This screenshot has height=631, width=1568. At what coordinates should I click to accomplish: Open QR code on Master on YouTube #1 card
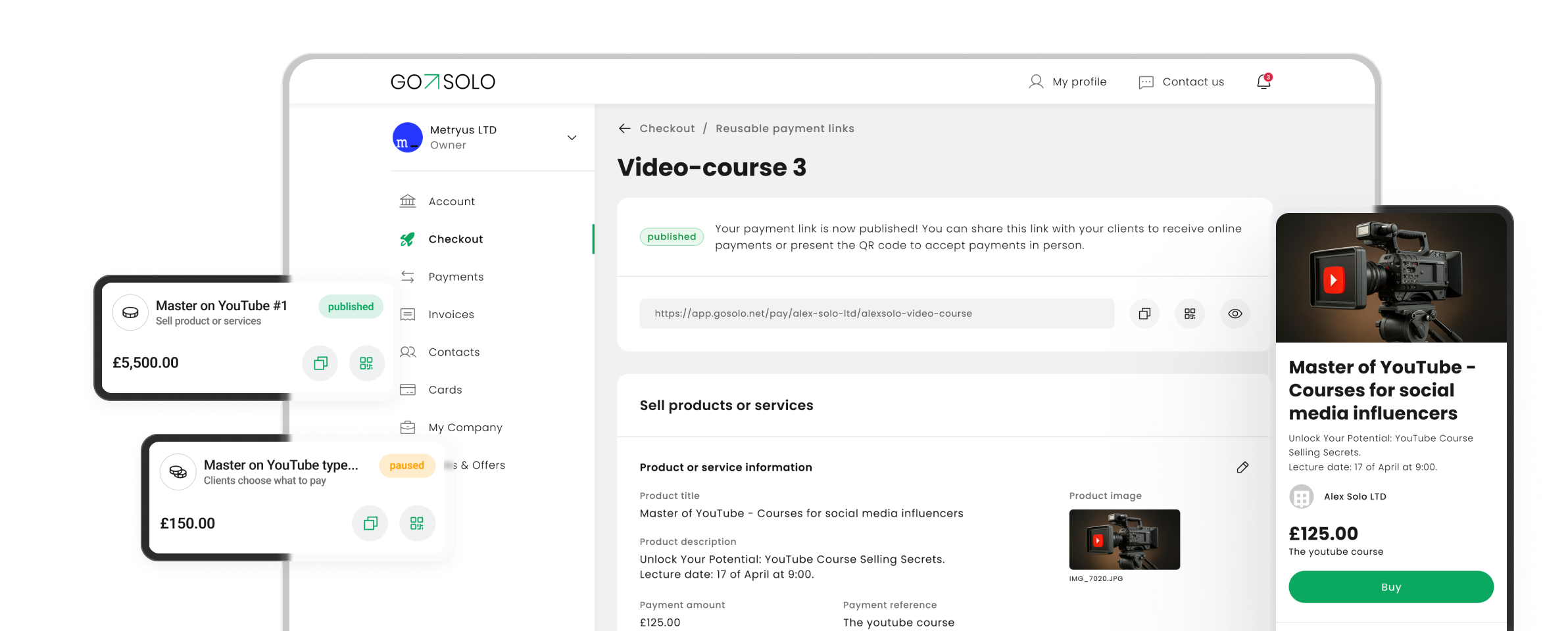[366, 363]
